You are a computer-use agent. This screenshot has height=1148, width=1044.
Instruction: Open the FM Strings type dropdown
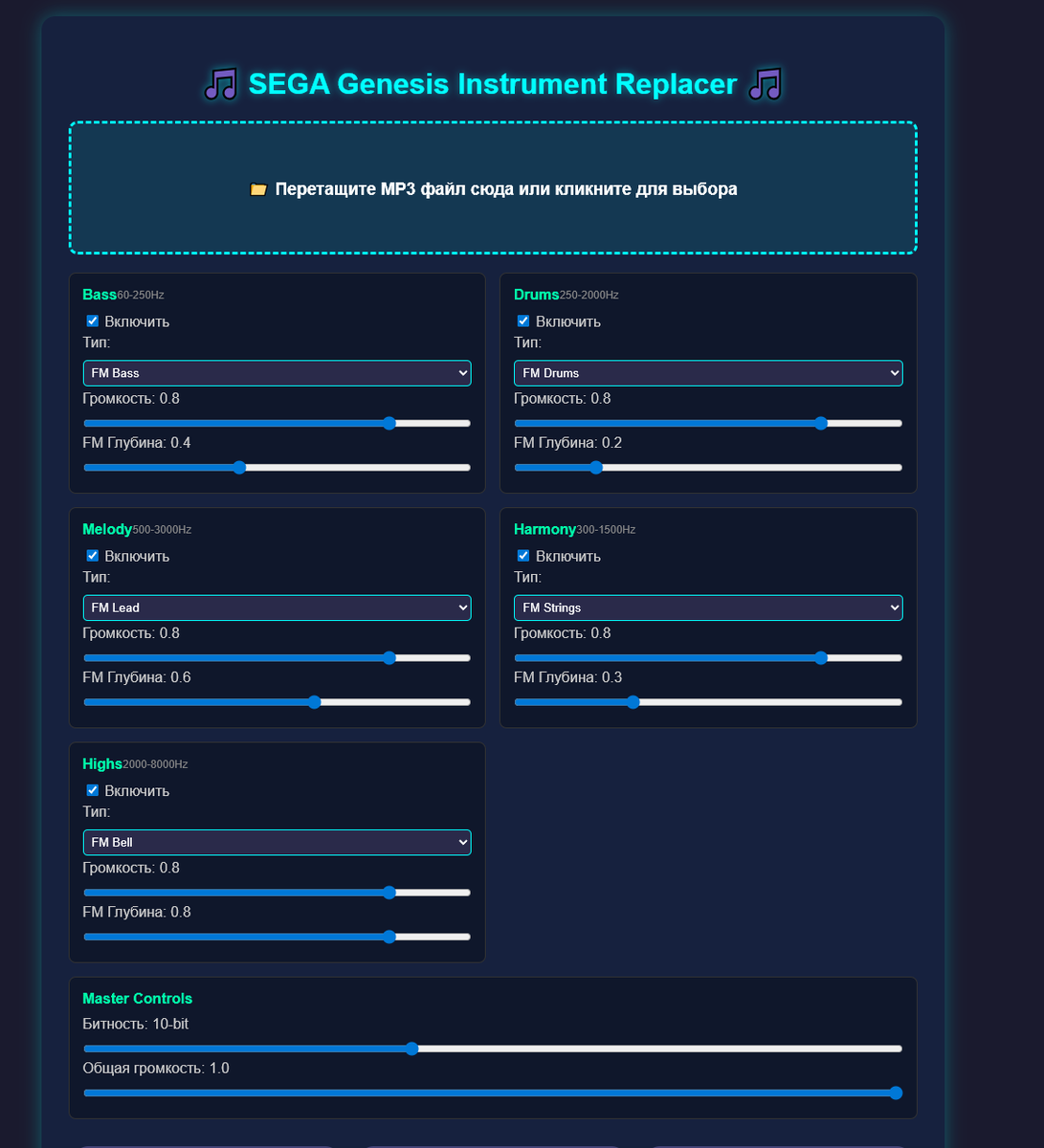tap(708, 607)
